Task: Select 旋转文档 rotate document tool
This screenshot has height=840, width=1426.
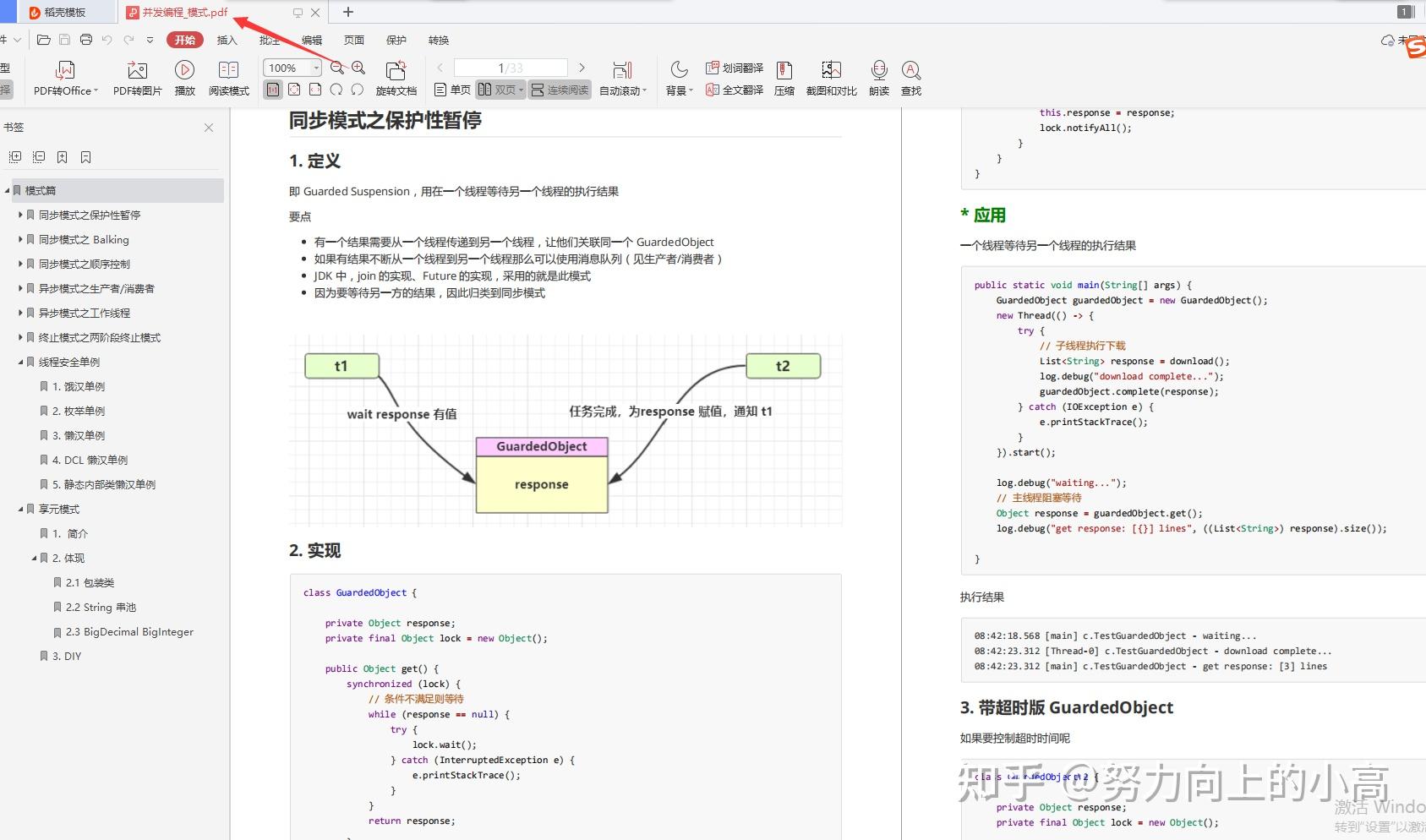Action: pyautogui.click(x=396, y=79)
